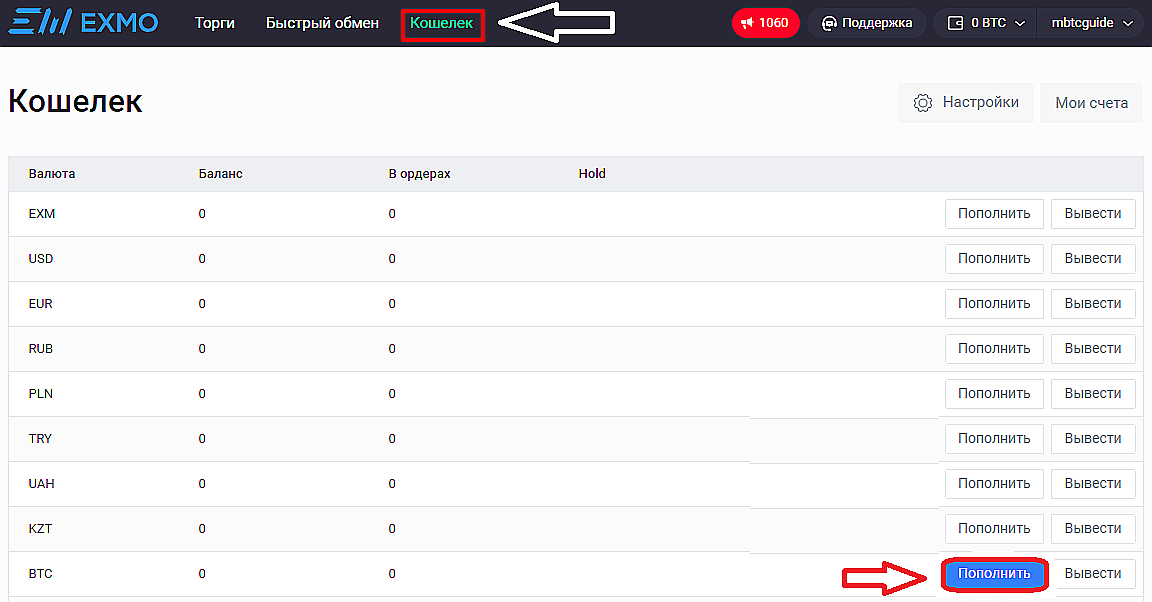The height and width of the screenshot is (602, 1152).
Task: Click the EXM balance value 0
Action: (x=202, y=214)
